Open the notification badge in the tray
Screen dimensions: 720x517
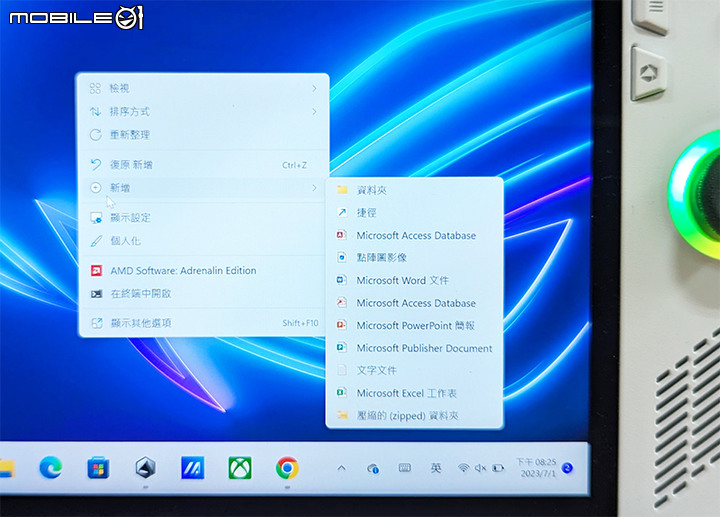click(x=568, y=468)
